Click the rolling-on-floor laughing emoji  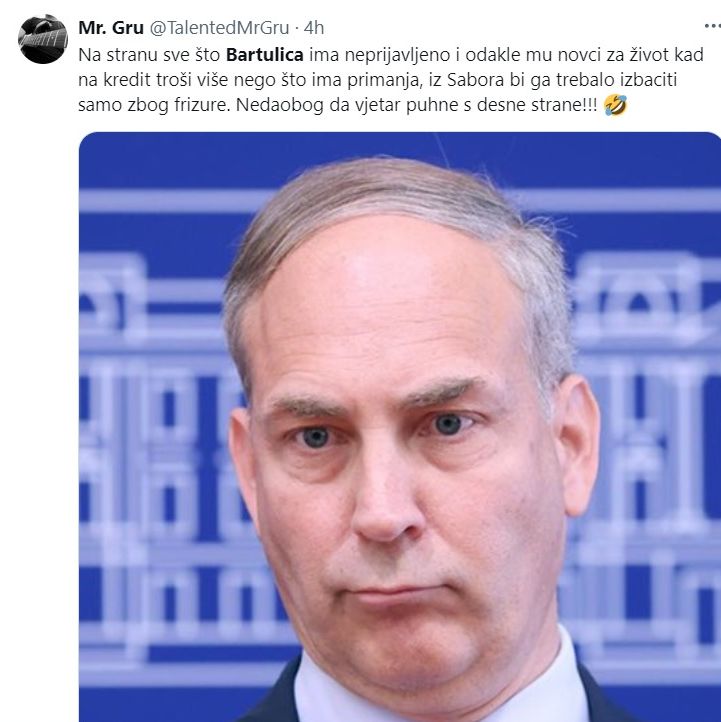616,105
